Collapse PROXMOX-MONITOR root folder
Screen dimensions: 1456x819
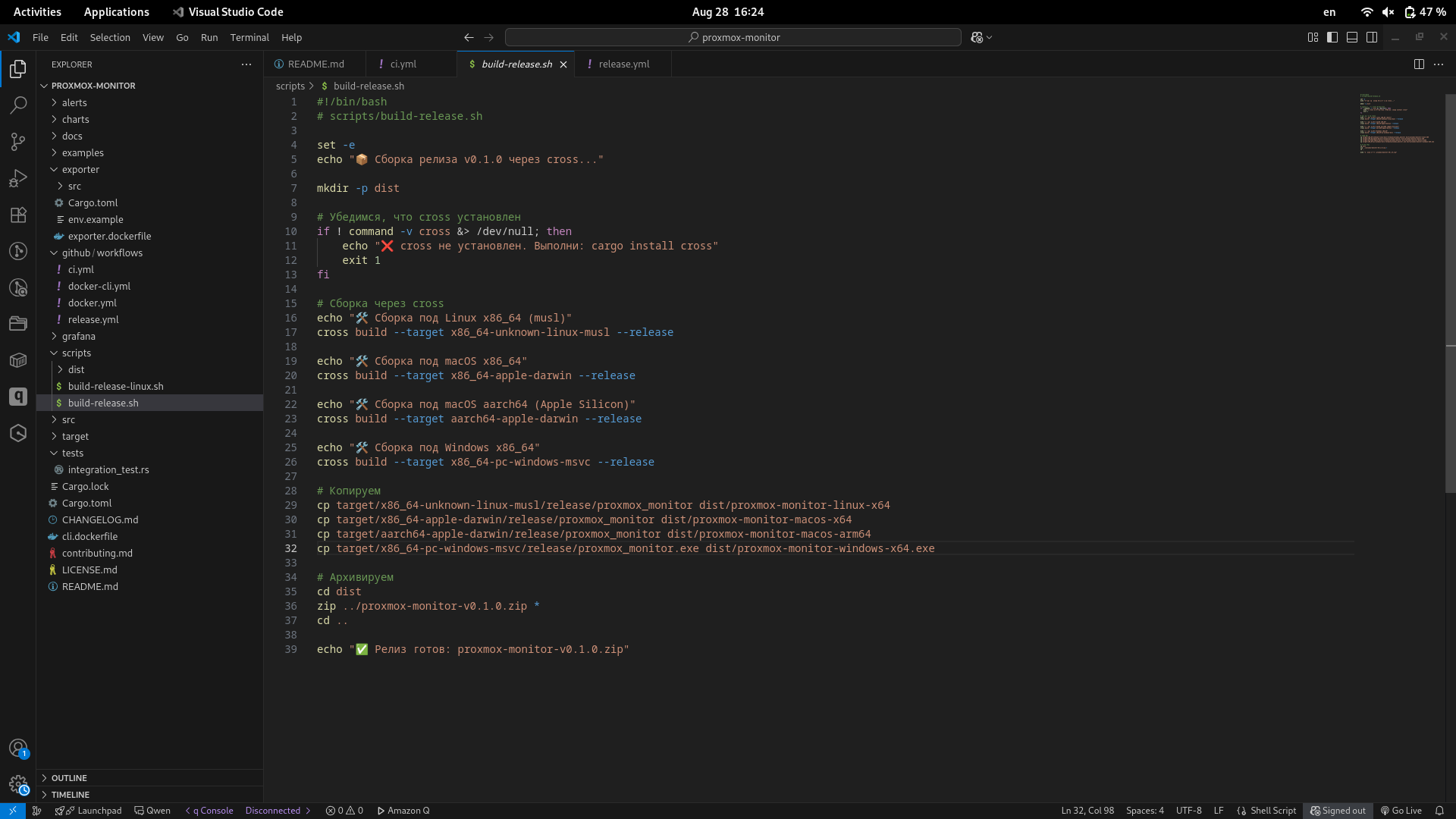click(x=149, y=86)
